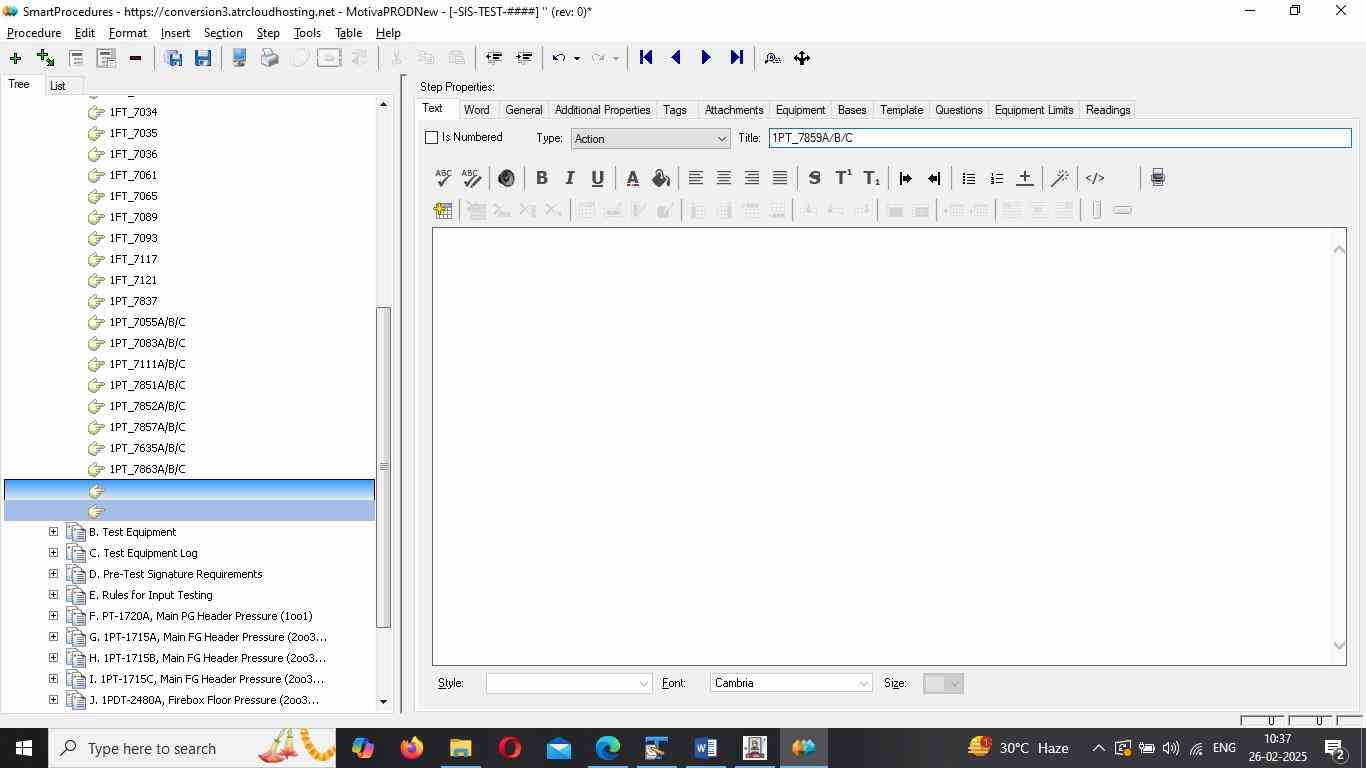Justify text alignment
Image resolution: width=1366 pixels, height=768 pixels.
(779, 178)
